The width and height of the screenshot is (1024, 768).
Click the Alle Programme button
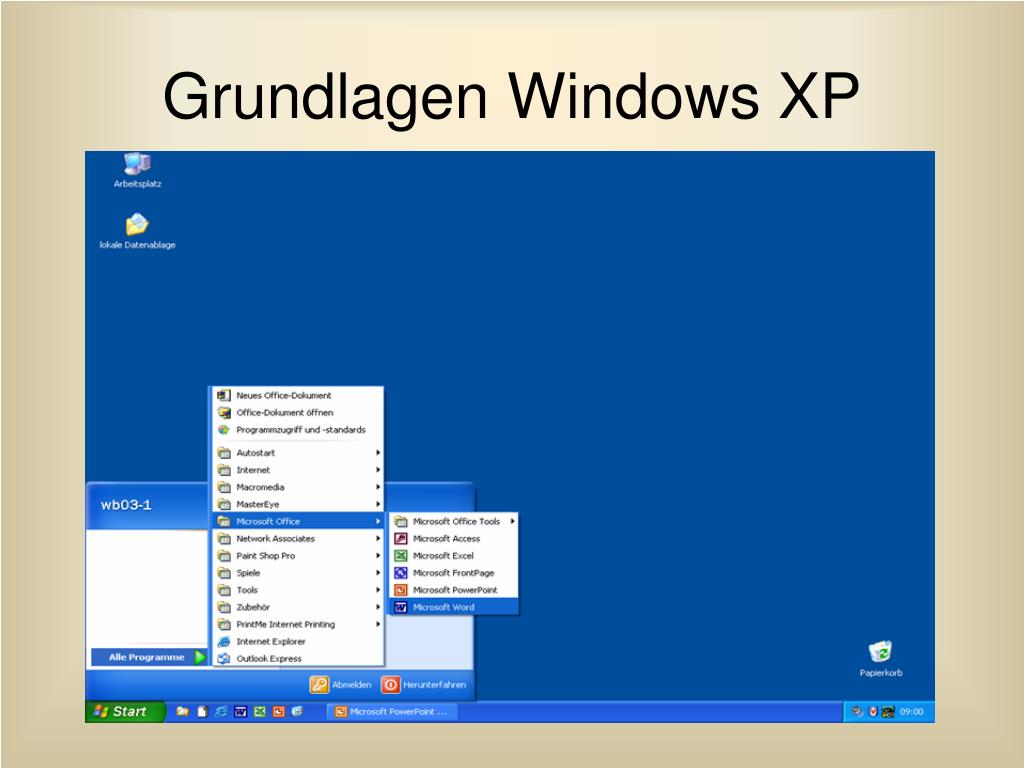coord(149,657)
